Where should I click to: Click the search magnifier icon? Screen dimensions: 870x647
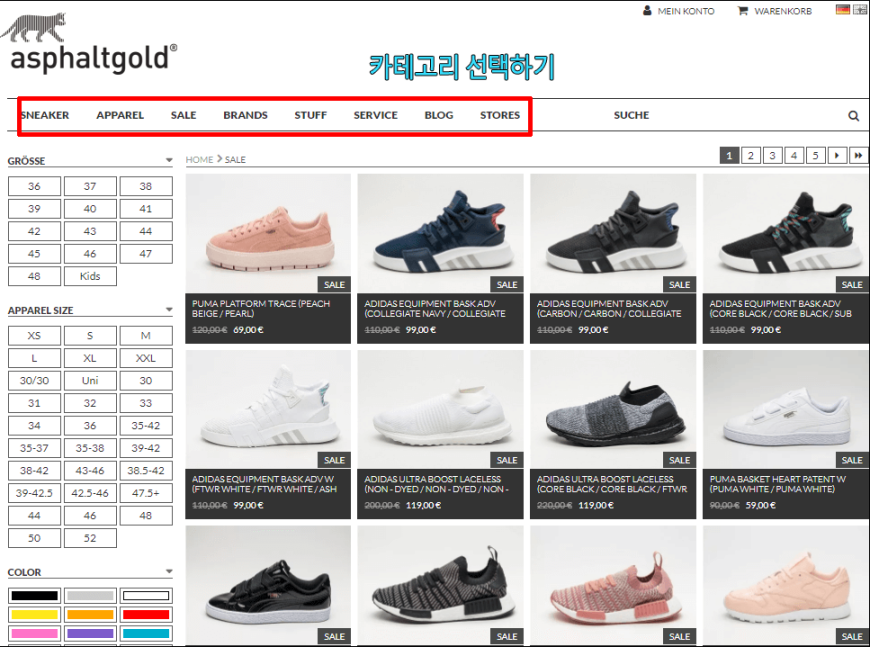853,115
